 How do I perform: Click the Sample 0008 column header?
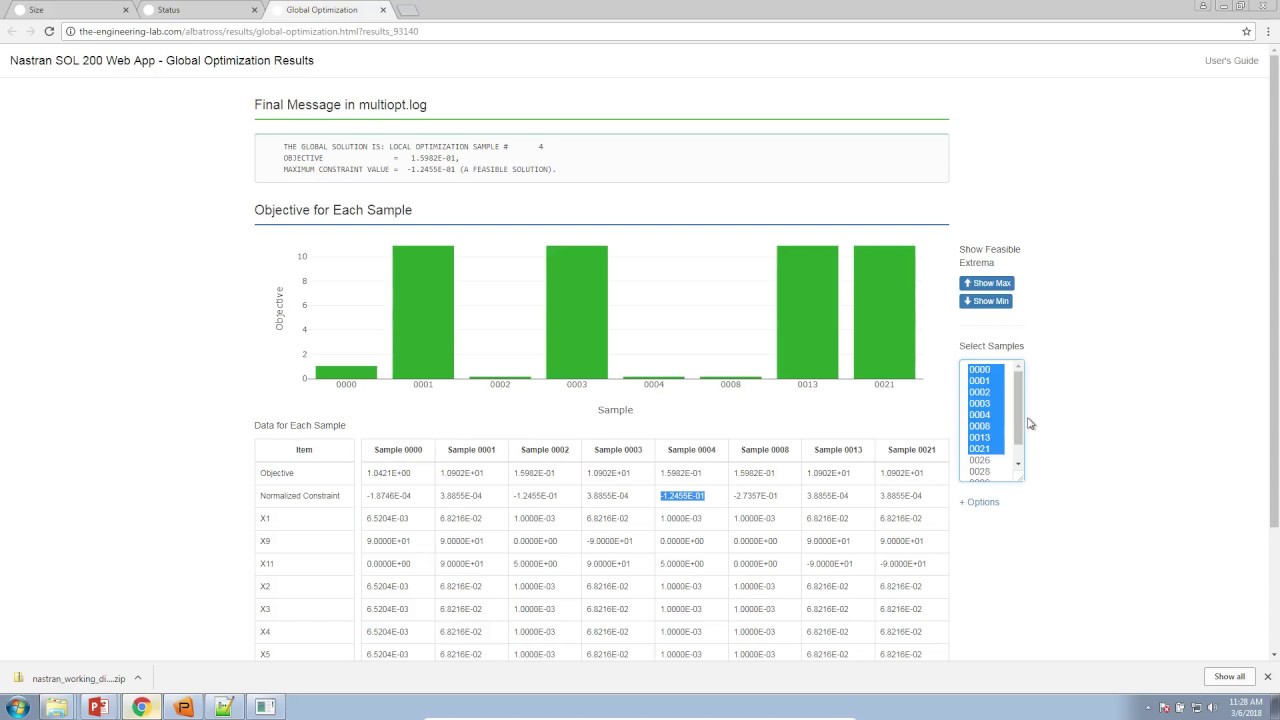click(x=765, y=450)
